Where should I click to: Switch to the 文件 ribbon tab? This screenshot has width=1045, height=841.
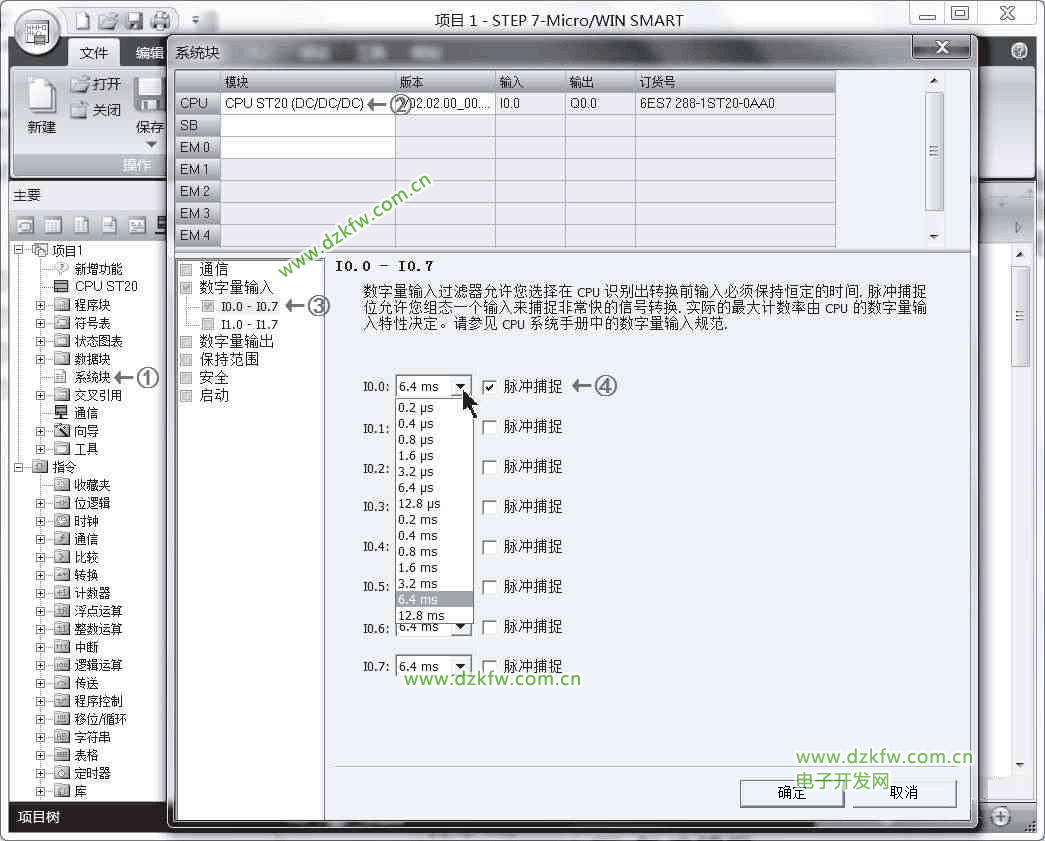[93, 53]
